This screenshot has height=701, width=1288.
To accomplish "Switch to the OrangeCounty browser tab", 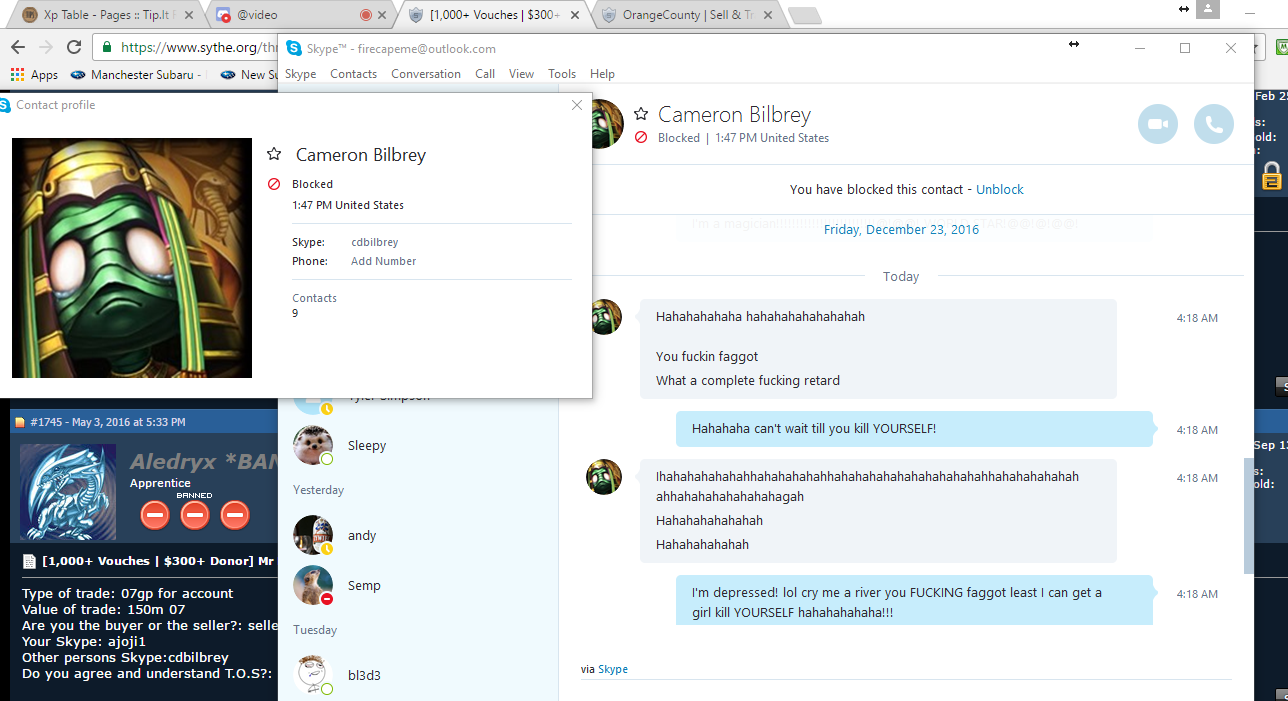I will [x=688, y=15].
